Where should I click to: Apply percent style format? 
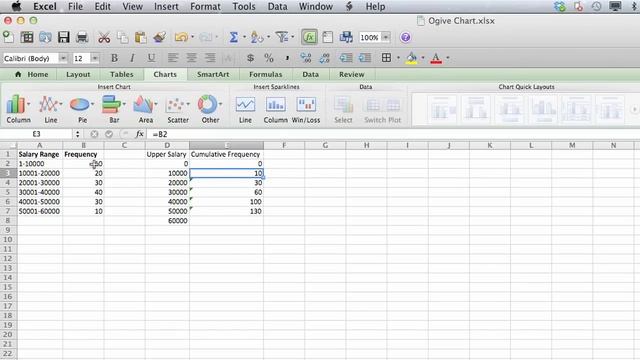pyautogui.click(x=269, y=58)
